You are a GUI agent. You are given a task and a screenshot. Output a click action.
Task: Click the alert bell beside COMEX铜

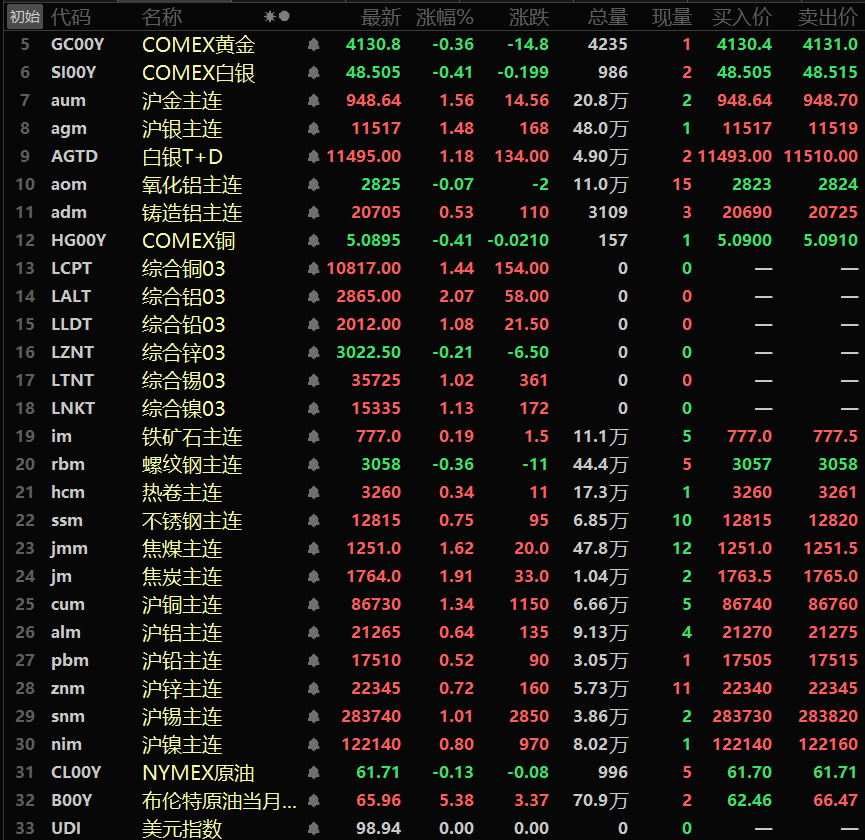pos(313,240)
